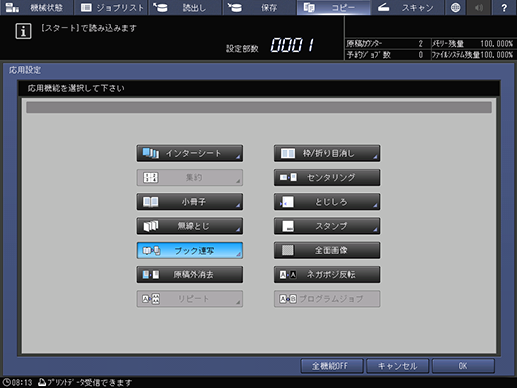Expand the 無線とじ corner arrow
This screenshot has height=388, width=517.
pyautogui.click(x=238, y=230)
